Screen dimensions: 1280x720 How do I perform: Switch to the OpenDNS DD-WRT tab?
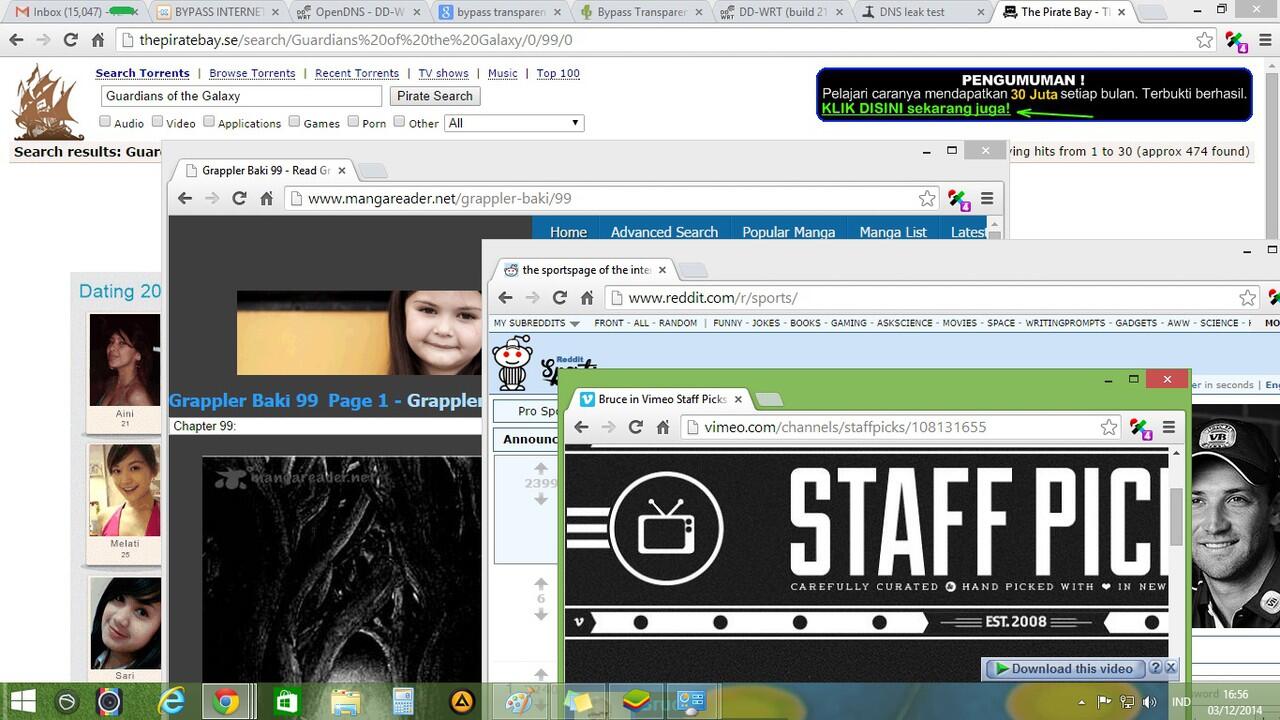click(x=360, y=12)
